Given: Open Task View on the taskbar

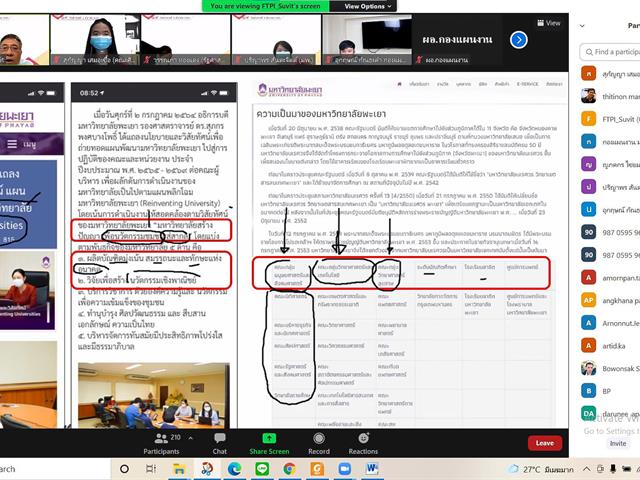Looking at the screenshot, I should 151,469.
